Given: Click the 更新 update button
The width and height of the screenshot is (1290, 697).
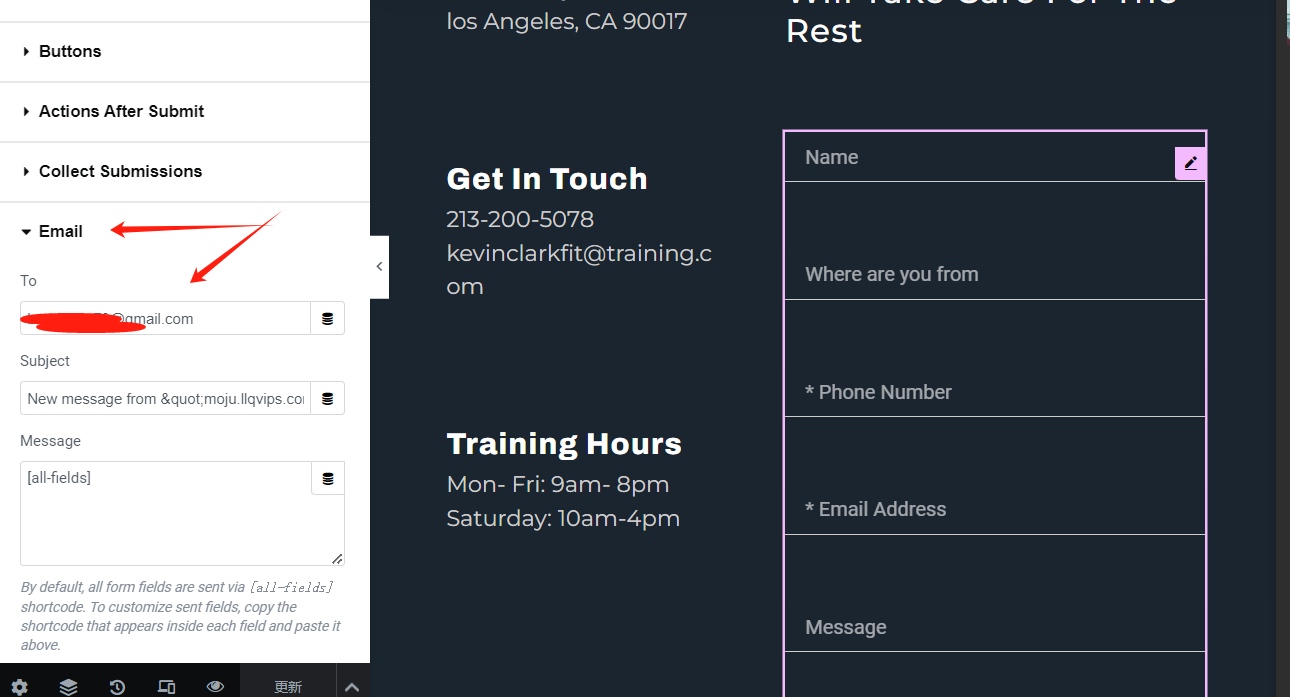Looking at the screenshot, I should (x=288, y=687).
